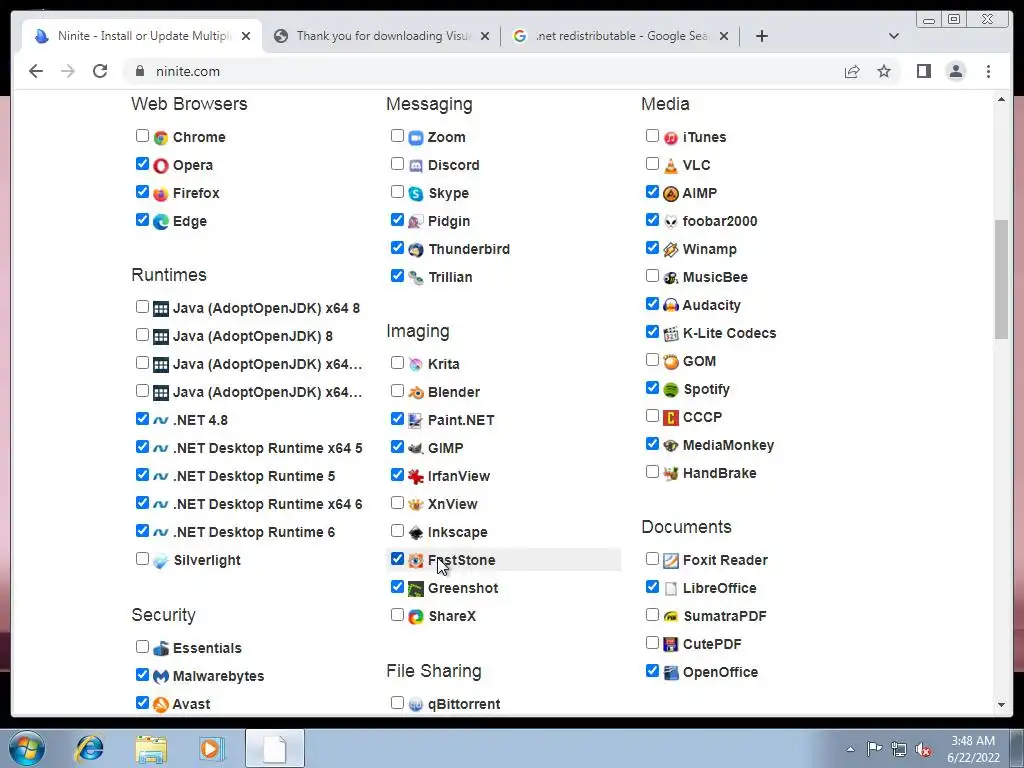The image size is (1024, 768).
Task: Click the AIMP icon
Action: tap(671, 194)
